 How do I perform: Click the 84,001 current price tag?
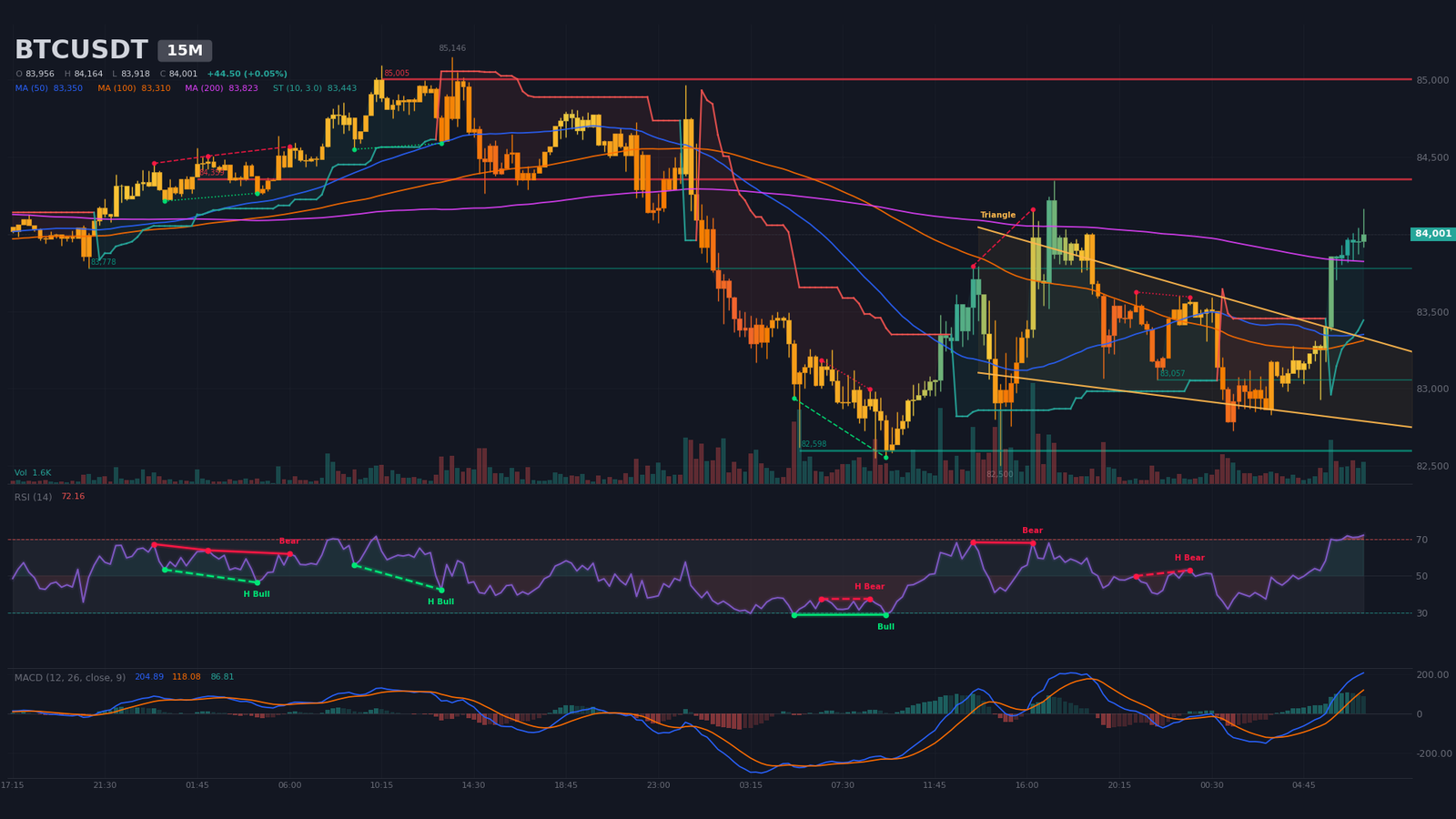click(1433, 234)
